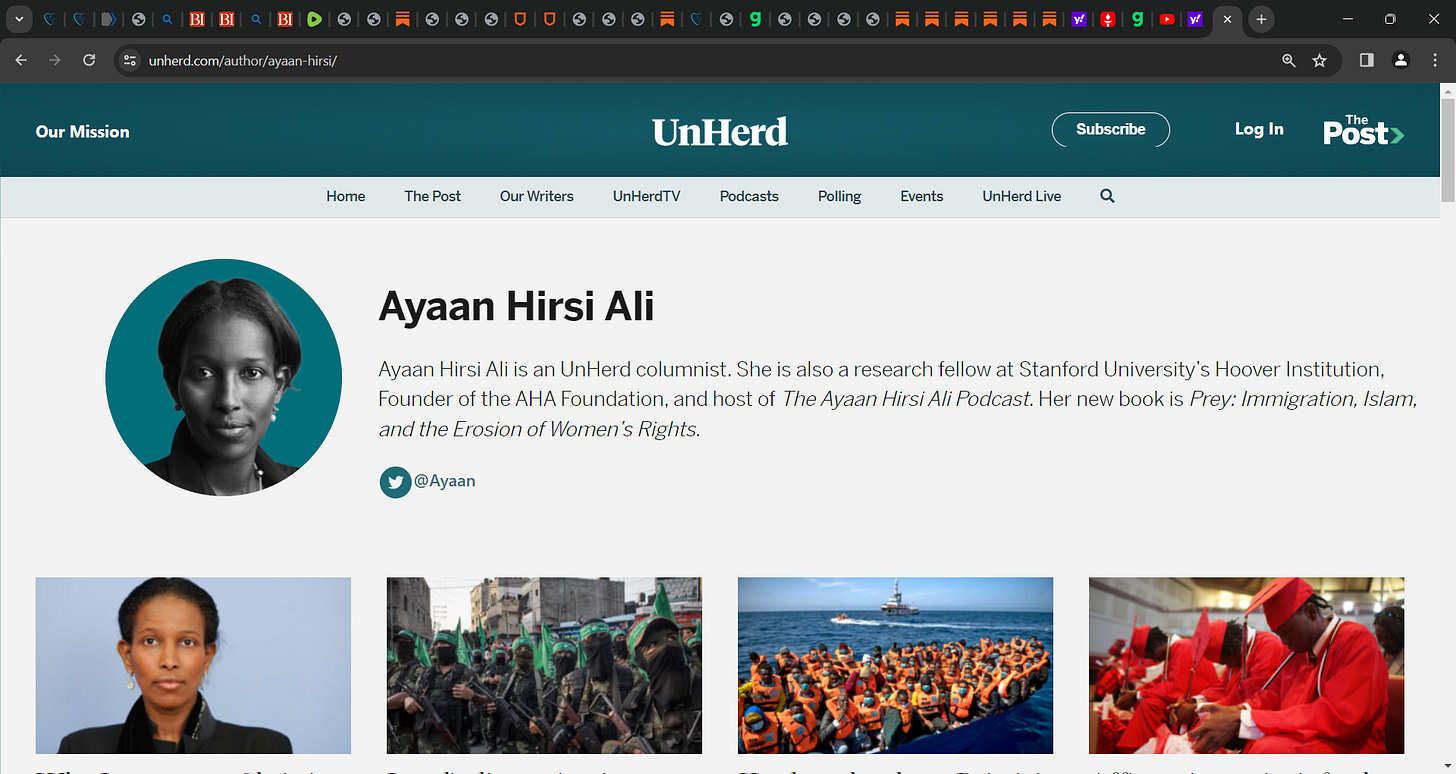Close the active tab
This screenshot has height=774, width=1456.
(1227, 19)
